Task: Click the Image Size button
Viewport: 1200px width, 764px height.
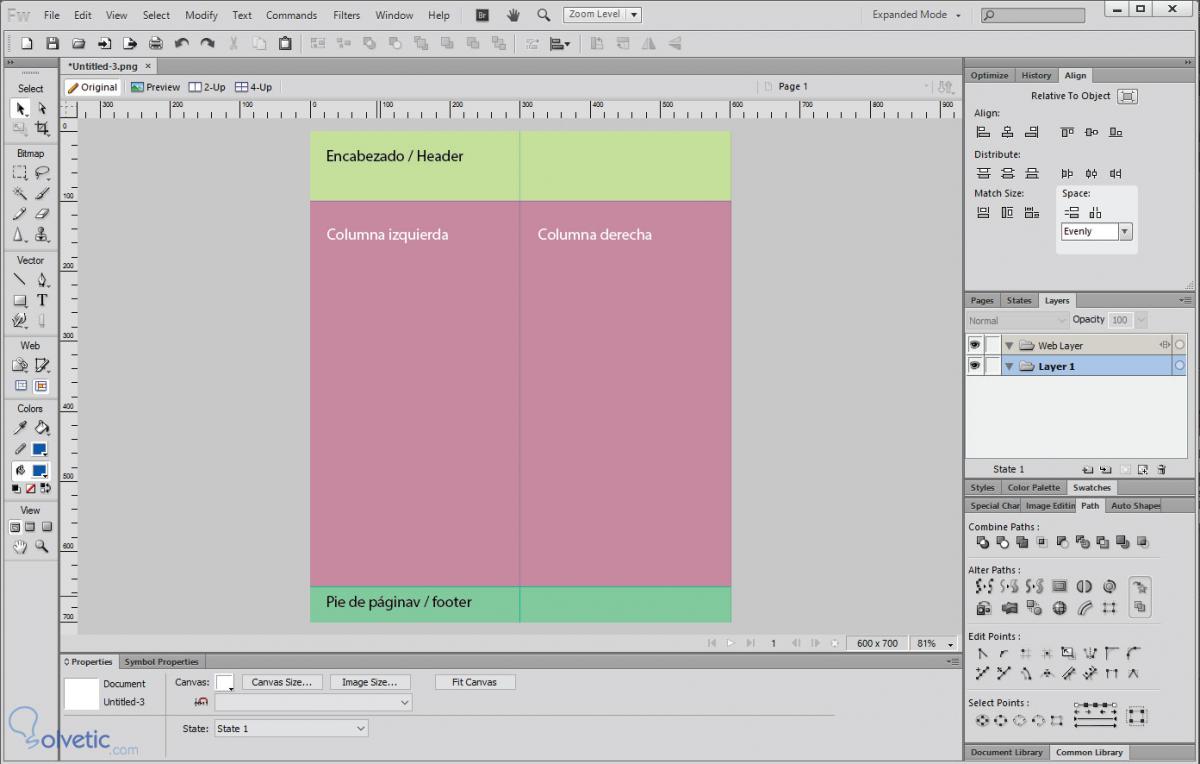Action: pos(370,682)
